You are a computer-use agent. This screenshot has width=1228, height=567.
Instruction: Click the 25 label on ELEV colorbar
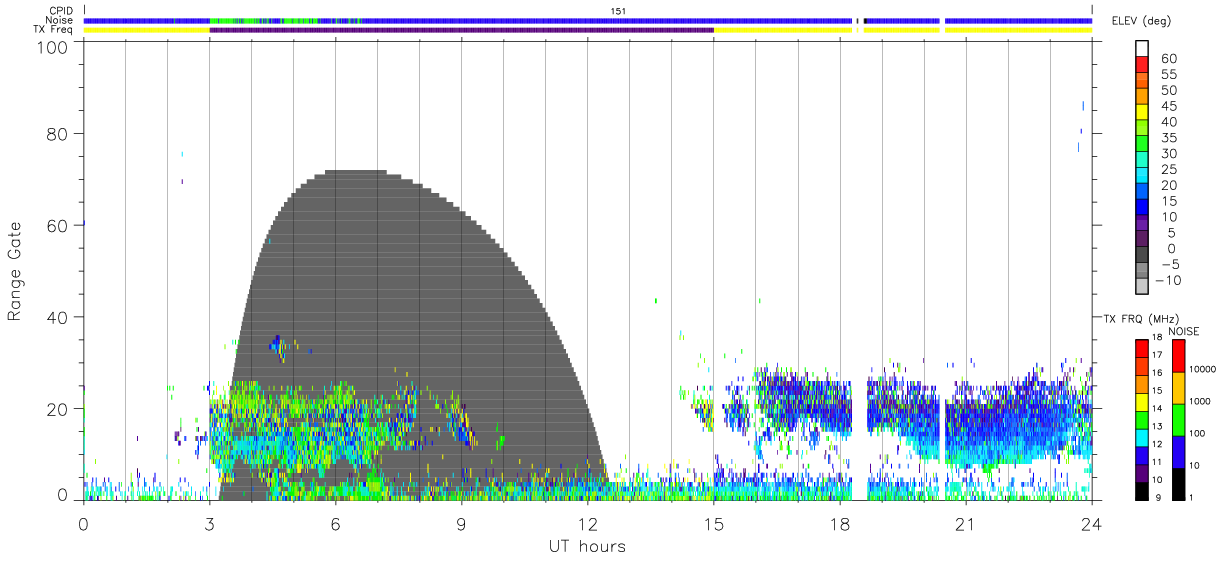[x=1168, y=169]
